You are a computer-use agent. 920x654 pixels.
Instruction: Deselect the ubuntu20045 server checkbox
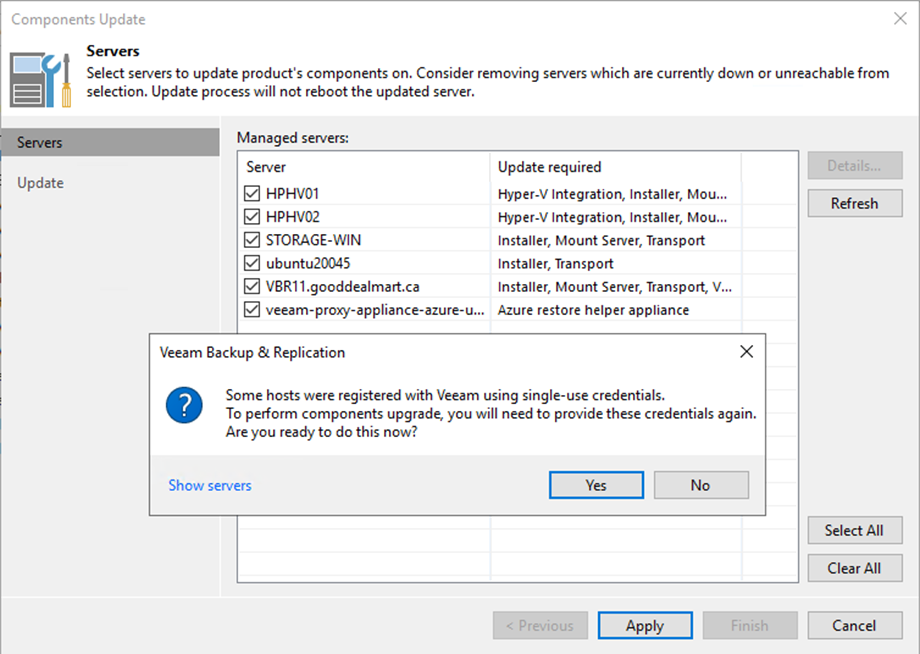pyautogui.click(x=252, y=264)
